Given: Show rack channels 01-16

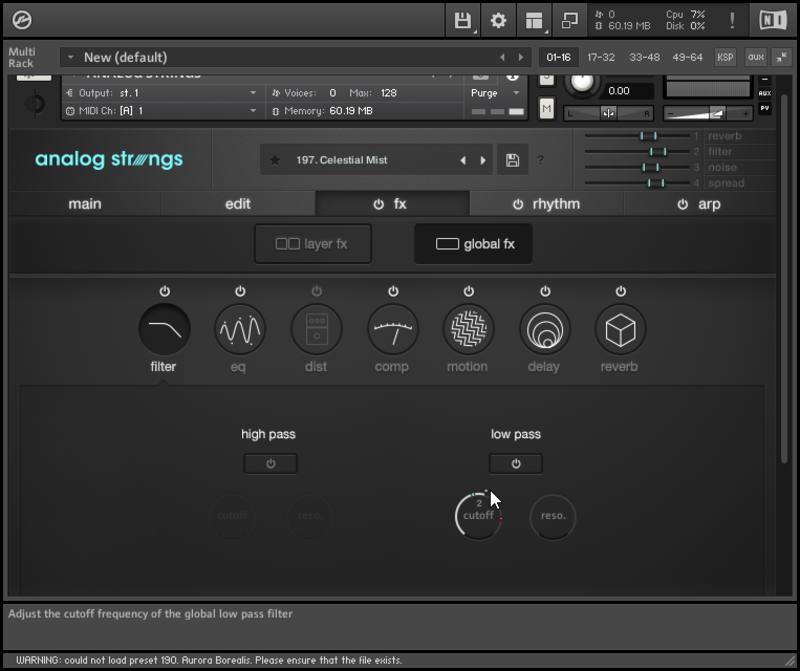Looking at the screenshot, I should click(558, 57).
